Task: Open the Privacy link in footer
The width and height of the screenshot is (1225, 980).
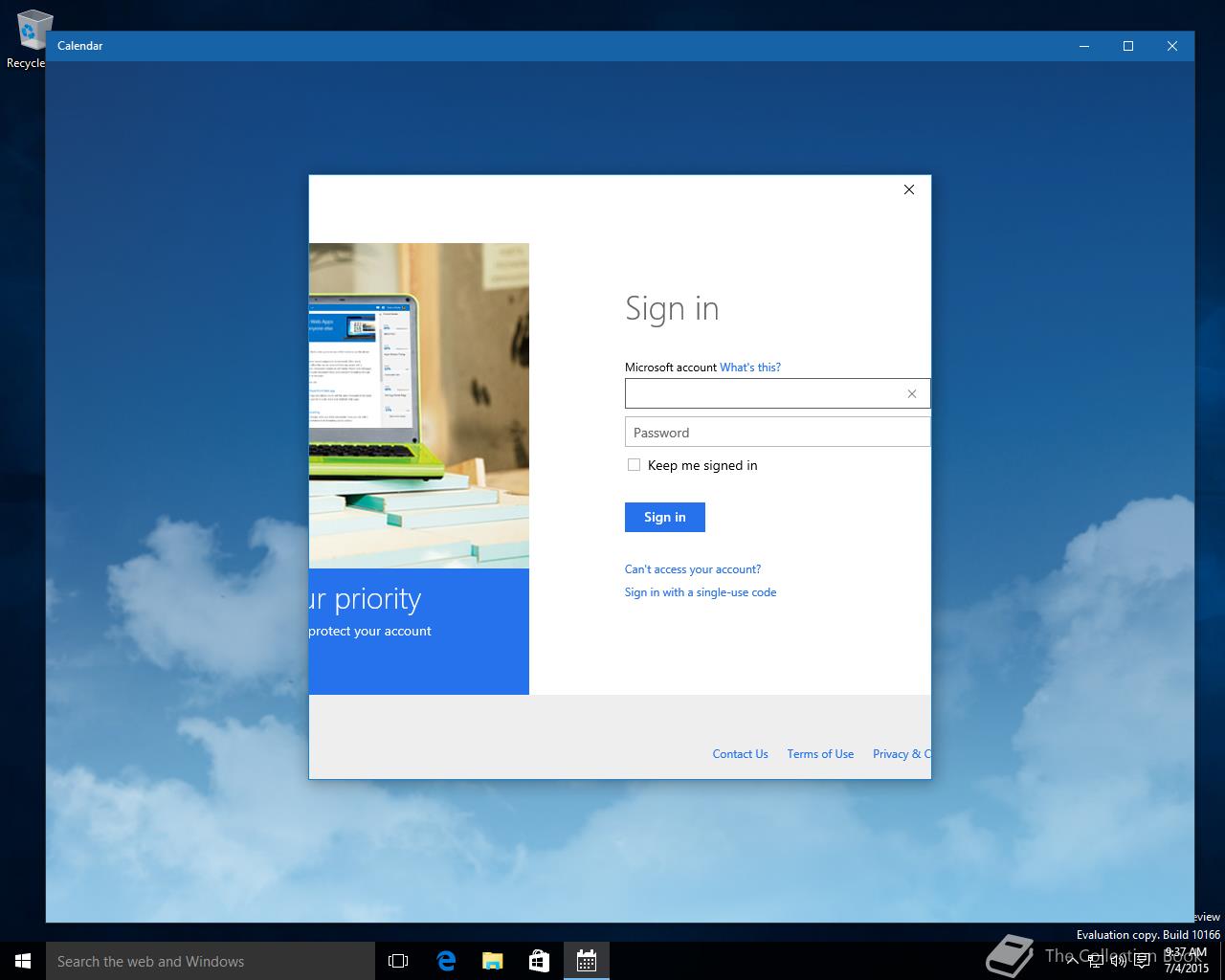Action: pyautogui.click(x=901, y=754)
